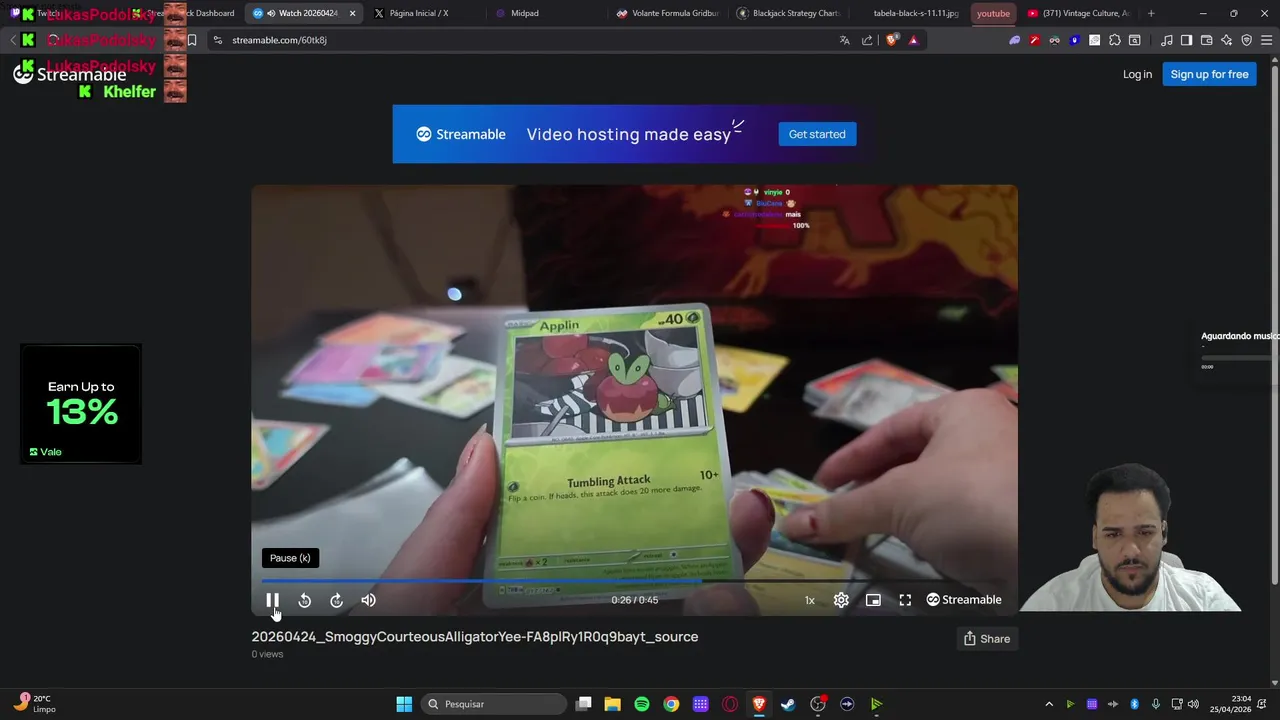1280x720 pixels.
Task: Toggle the browser sidebar panel icon
Action: (1186, 40)
